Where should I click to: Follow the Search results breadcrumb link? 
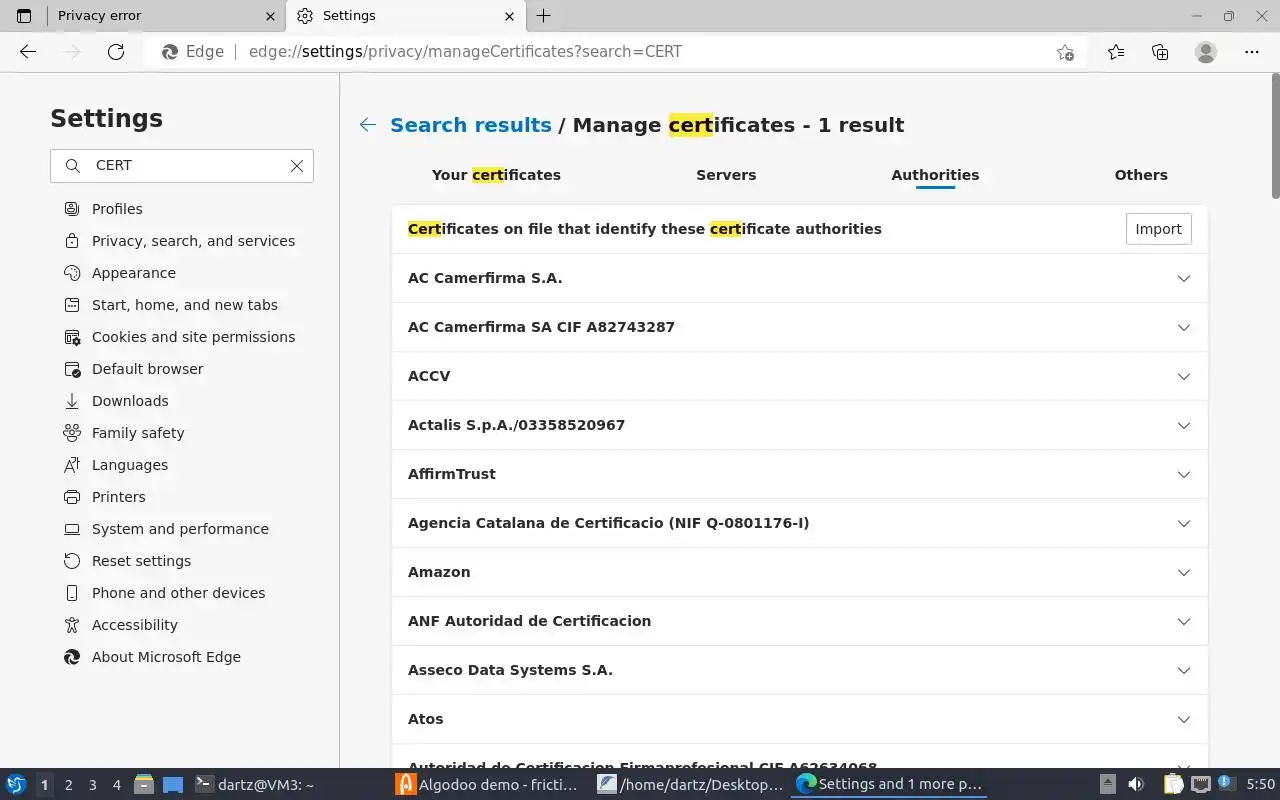[x=471, y=125]
